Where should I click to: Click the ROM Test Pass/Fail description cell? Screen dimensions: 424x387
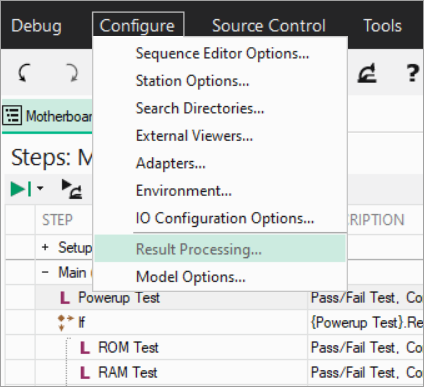(366, 347)
